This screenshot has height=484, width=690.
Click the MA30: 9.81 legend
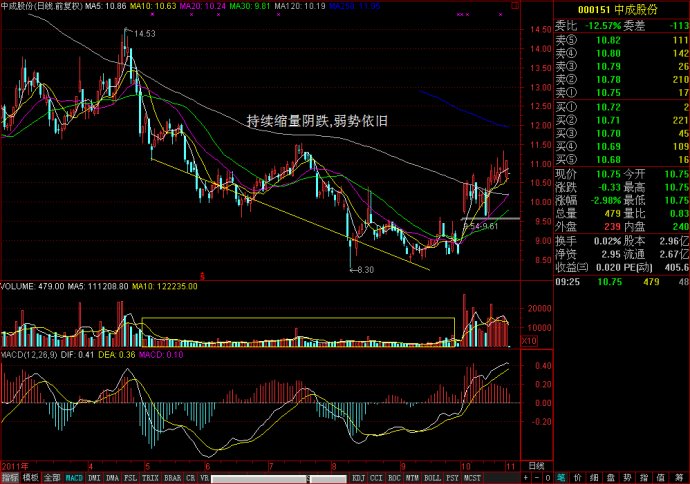point(250,6)
